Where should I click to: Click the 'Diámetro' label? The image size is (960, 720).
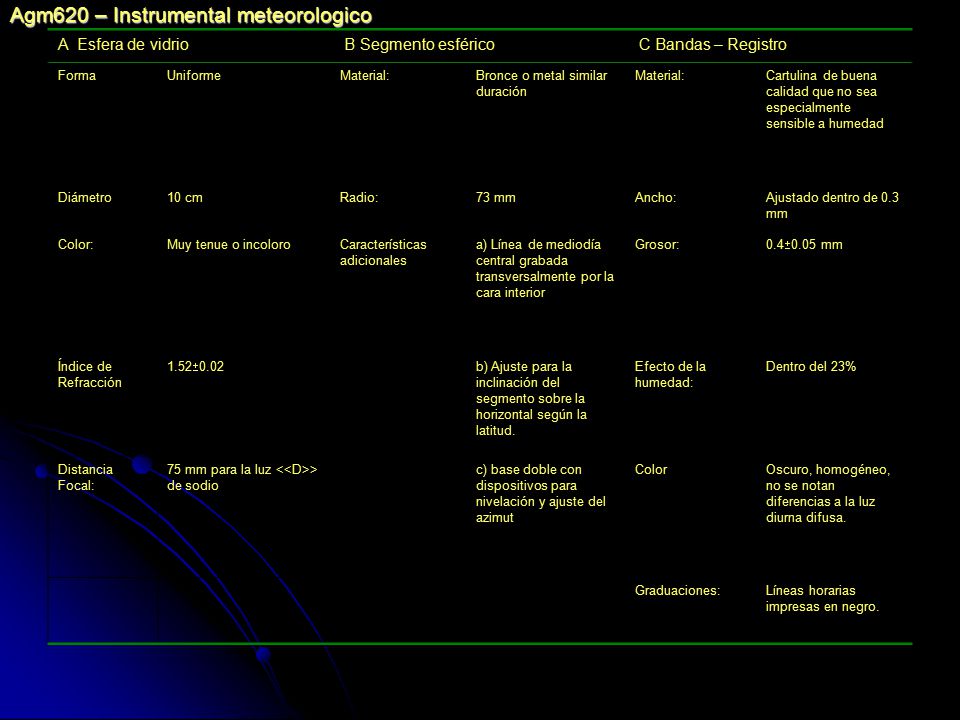point(84,197)
